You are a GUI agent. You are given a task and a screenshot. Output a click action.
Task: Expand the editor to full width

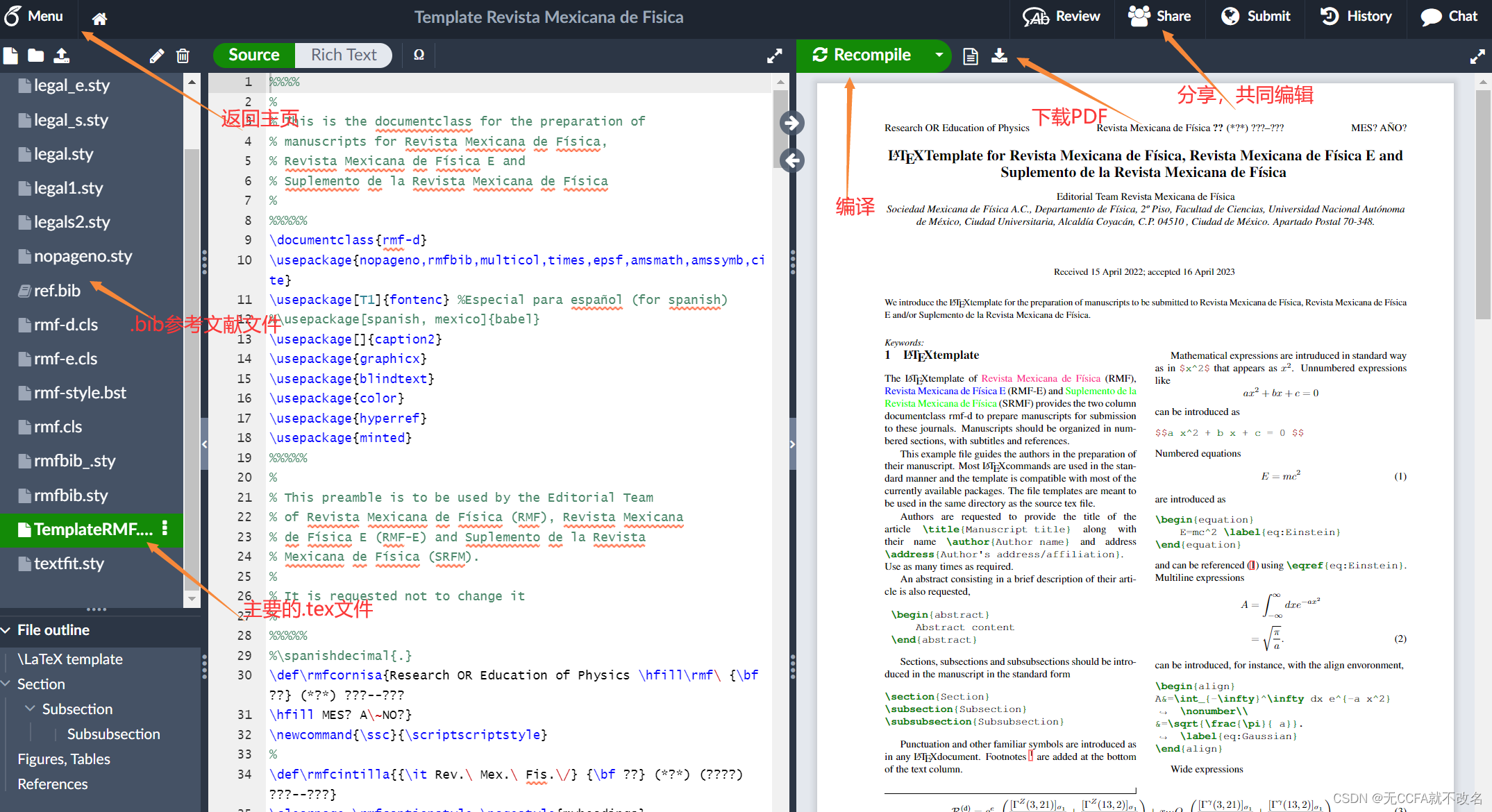point(774,56)
